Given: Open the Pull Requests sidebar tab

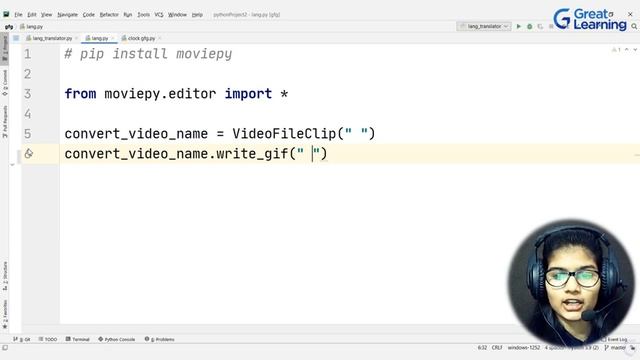Looking at the screenshot, I should 5,122.
